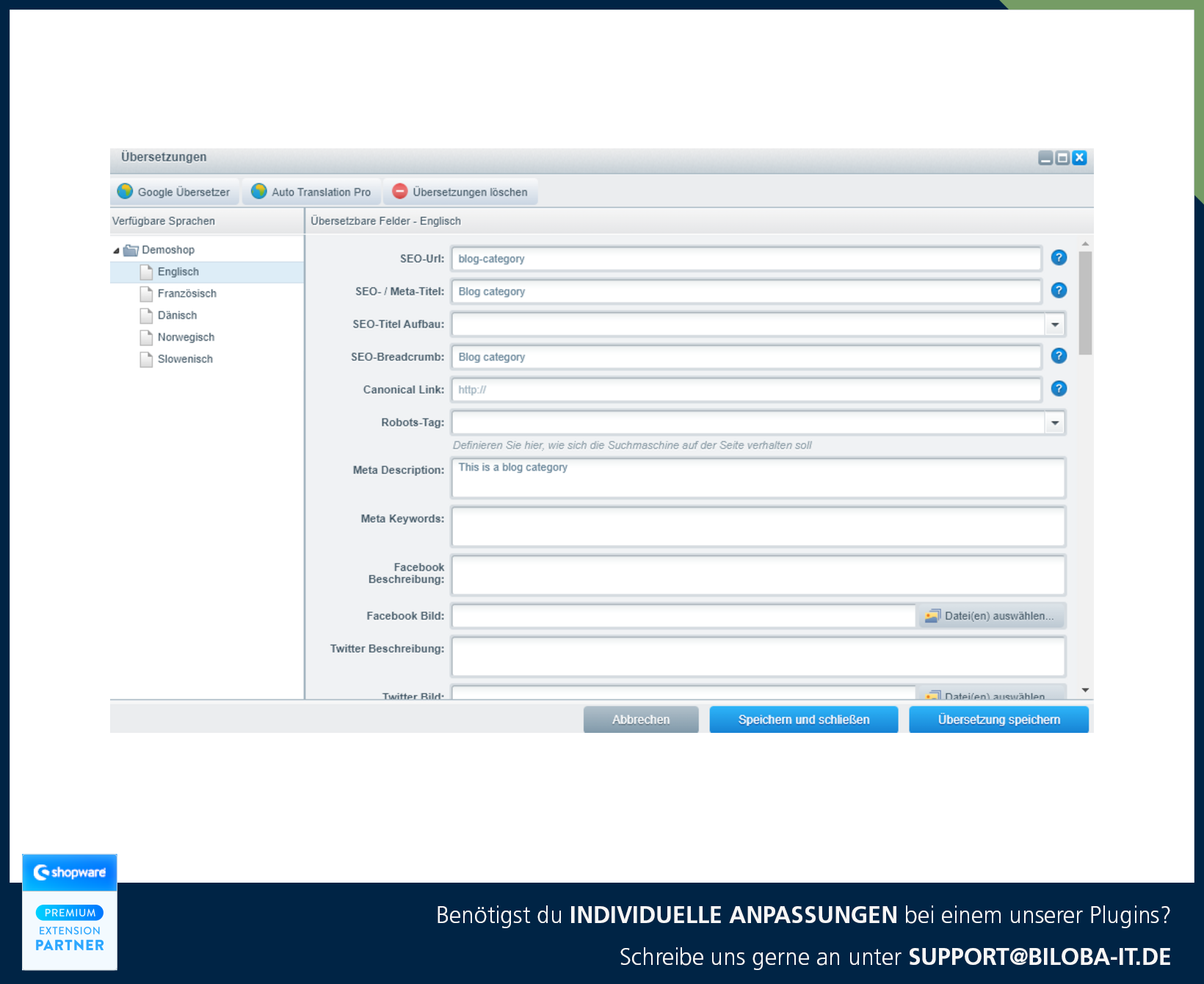1204x984 pixels.
Task: Click Übersetzung speichern button
Action: pos(999,720)
